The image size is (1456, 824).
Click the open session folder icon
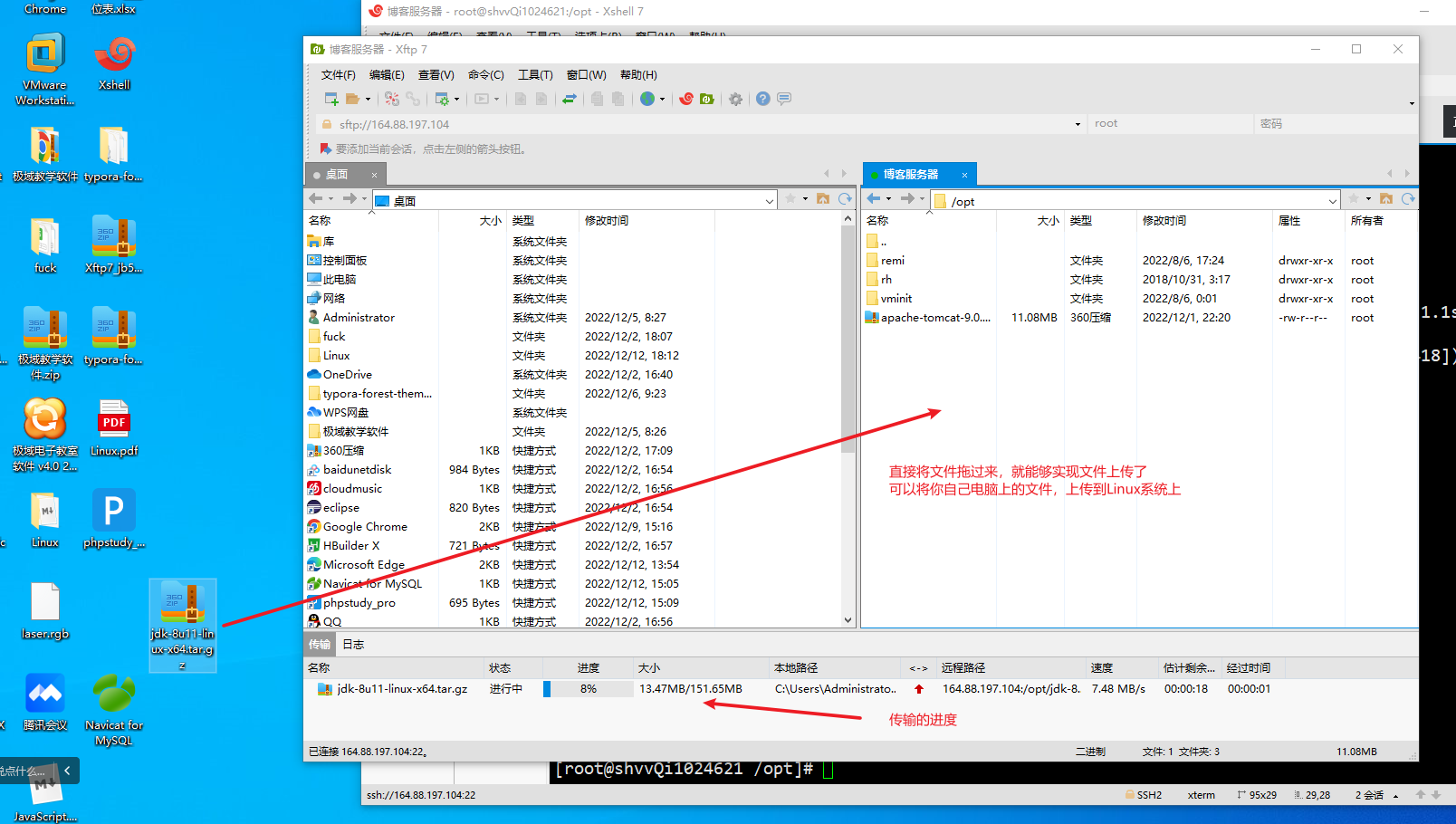pos(352,99)
